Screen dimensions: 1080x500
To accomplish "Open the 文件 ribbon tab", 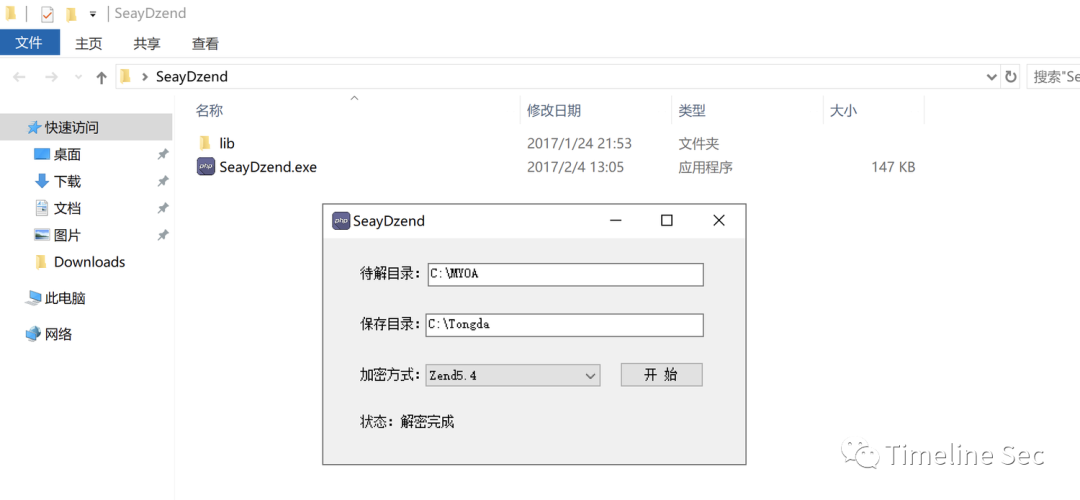I will click(x=29, y=43).
